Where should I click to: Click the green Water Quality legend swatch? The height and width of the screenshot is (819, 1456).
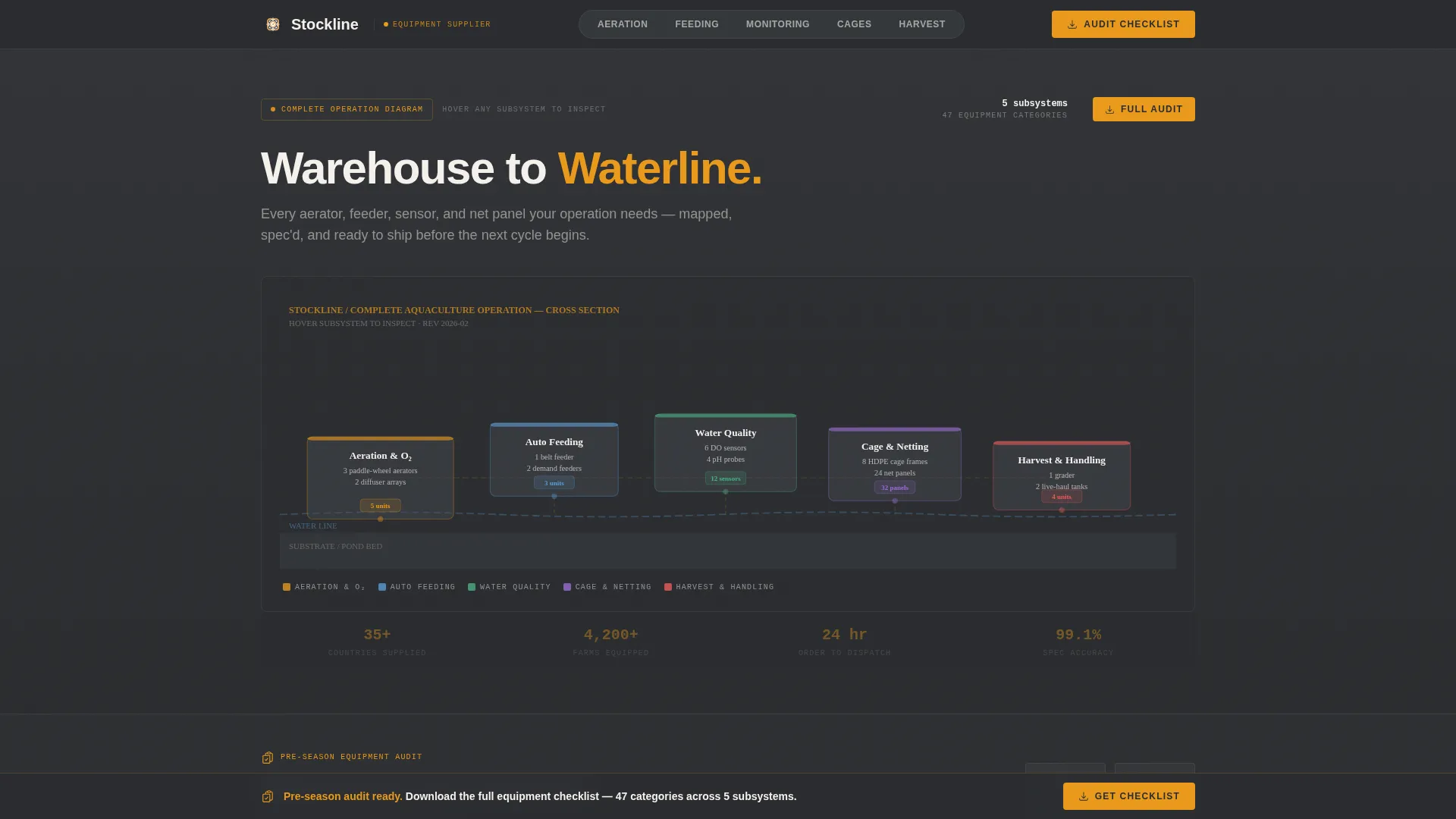click(x=472, y=587)
